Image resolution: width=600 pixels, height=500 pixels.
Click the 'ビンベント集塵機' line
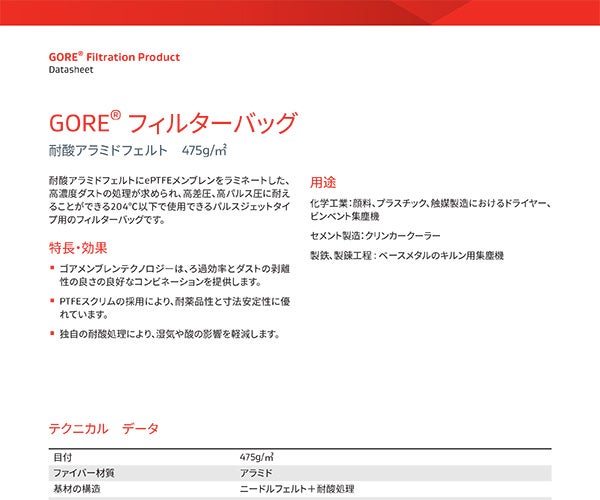click(x=344, y=216)
